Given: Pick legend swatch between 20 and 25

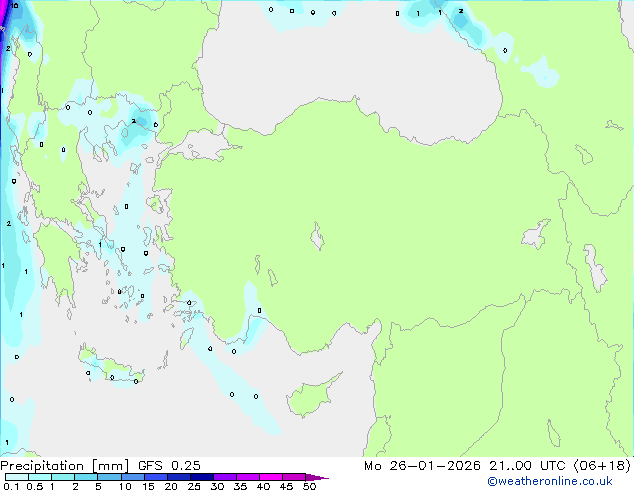Looking at the screenshot, I should [179, 477].
